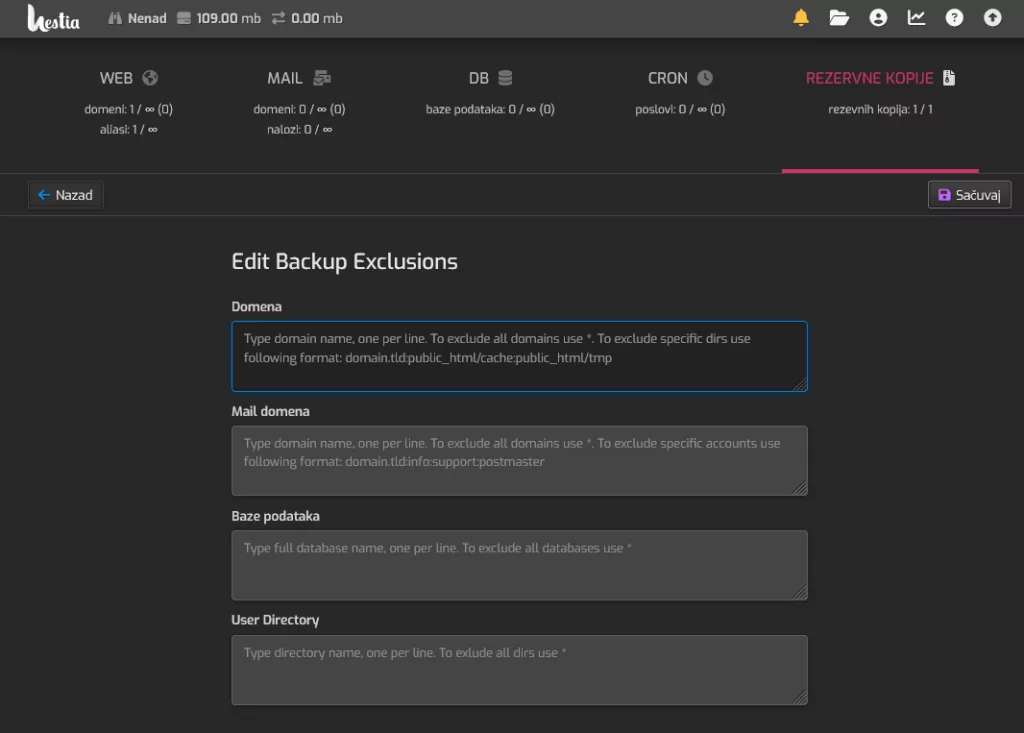
Task: Click the Hestia logo
Action: click(x=54, y=18)
